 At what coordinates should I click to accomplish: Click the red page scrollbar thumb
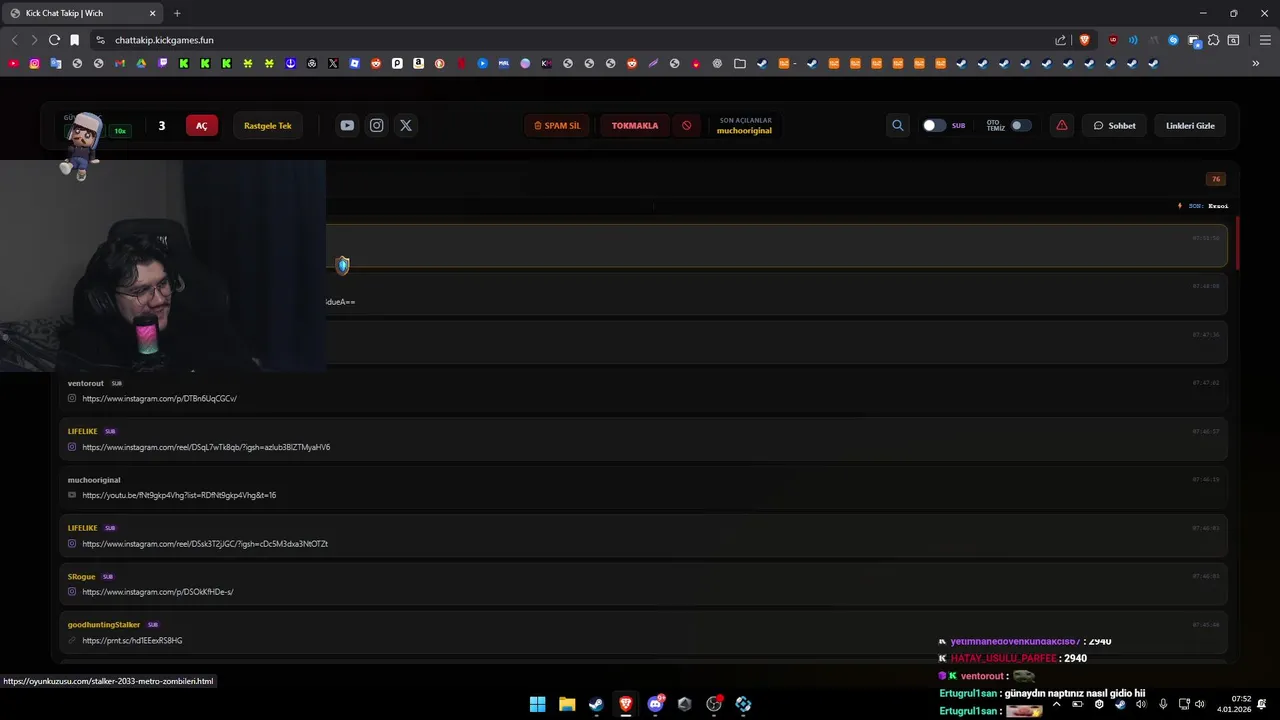coord(1237,243)
